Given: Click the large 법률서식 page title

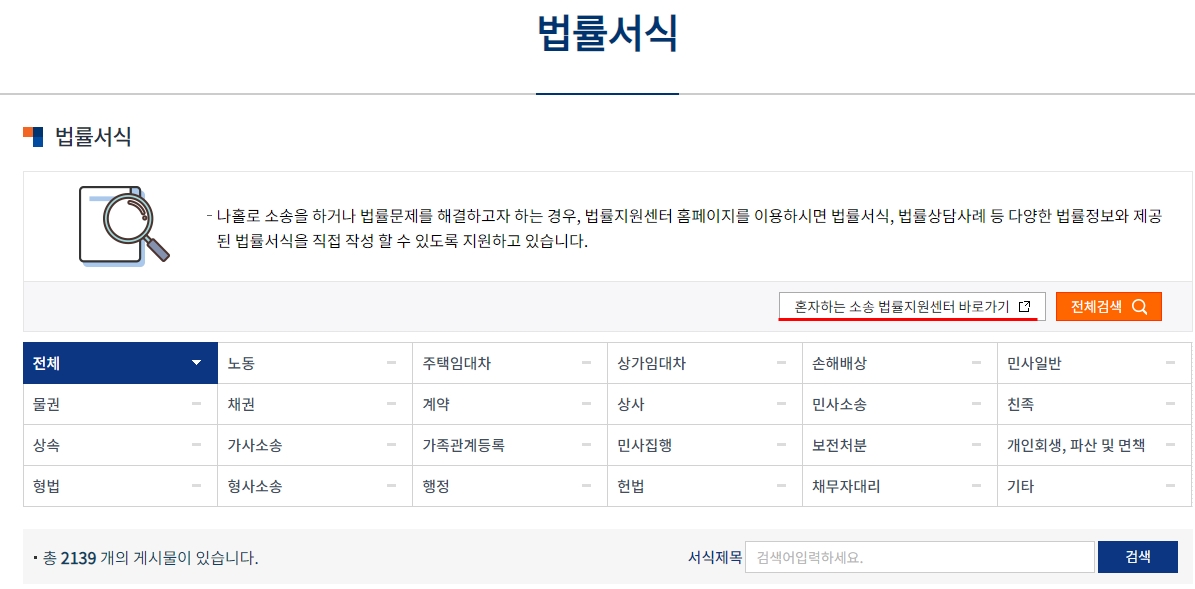Looking at the screenshot, I should (x=607, y=34).
